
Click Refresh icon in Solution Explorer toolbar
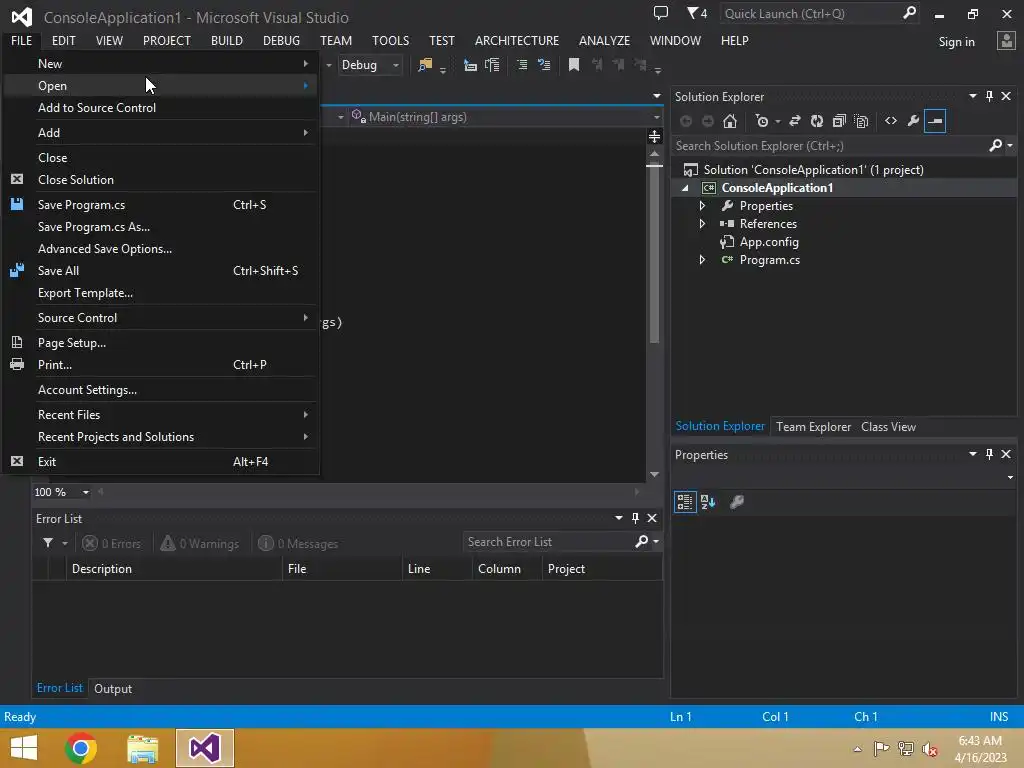(817, 121)
